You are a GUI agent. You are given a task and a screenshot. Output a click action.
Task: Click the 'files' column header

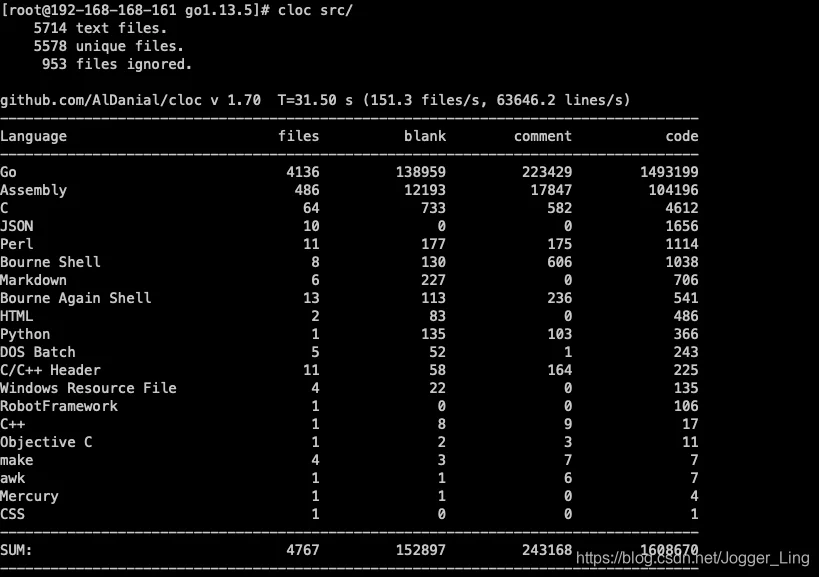(x=298, y=136)
